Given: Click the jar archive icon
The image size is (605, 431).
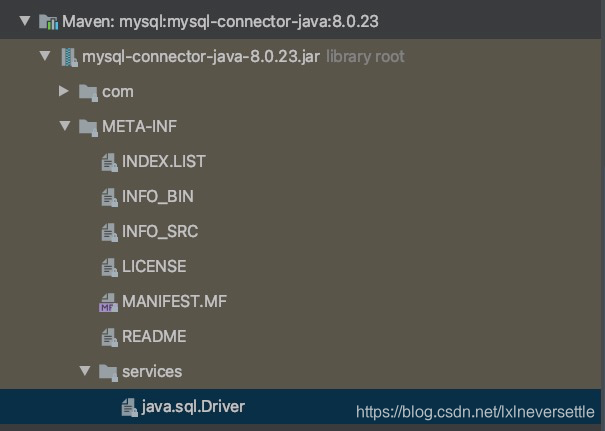Looking at the screenshot, I should pyautogui.click(x=69, y=57).
